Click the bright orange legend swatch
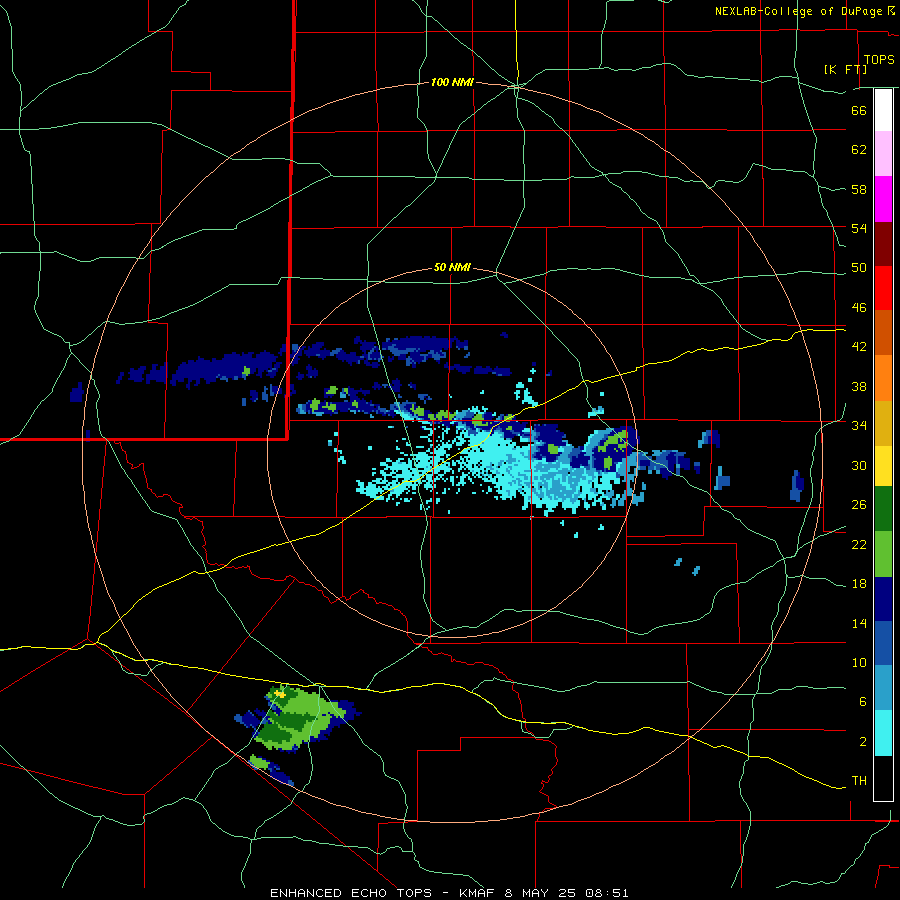Image resolution: width=900 pixels, height=900 pixels. point(883,378)
